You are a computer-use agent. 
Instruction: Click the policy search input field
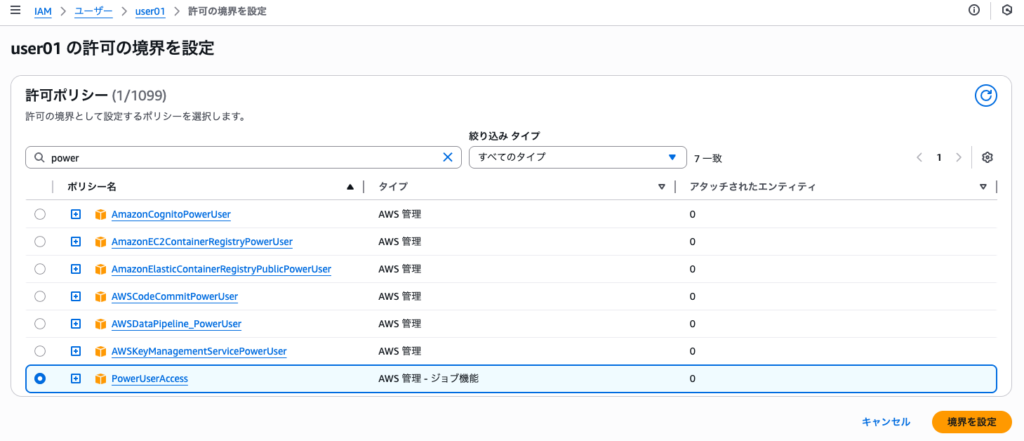pos(240,157)
